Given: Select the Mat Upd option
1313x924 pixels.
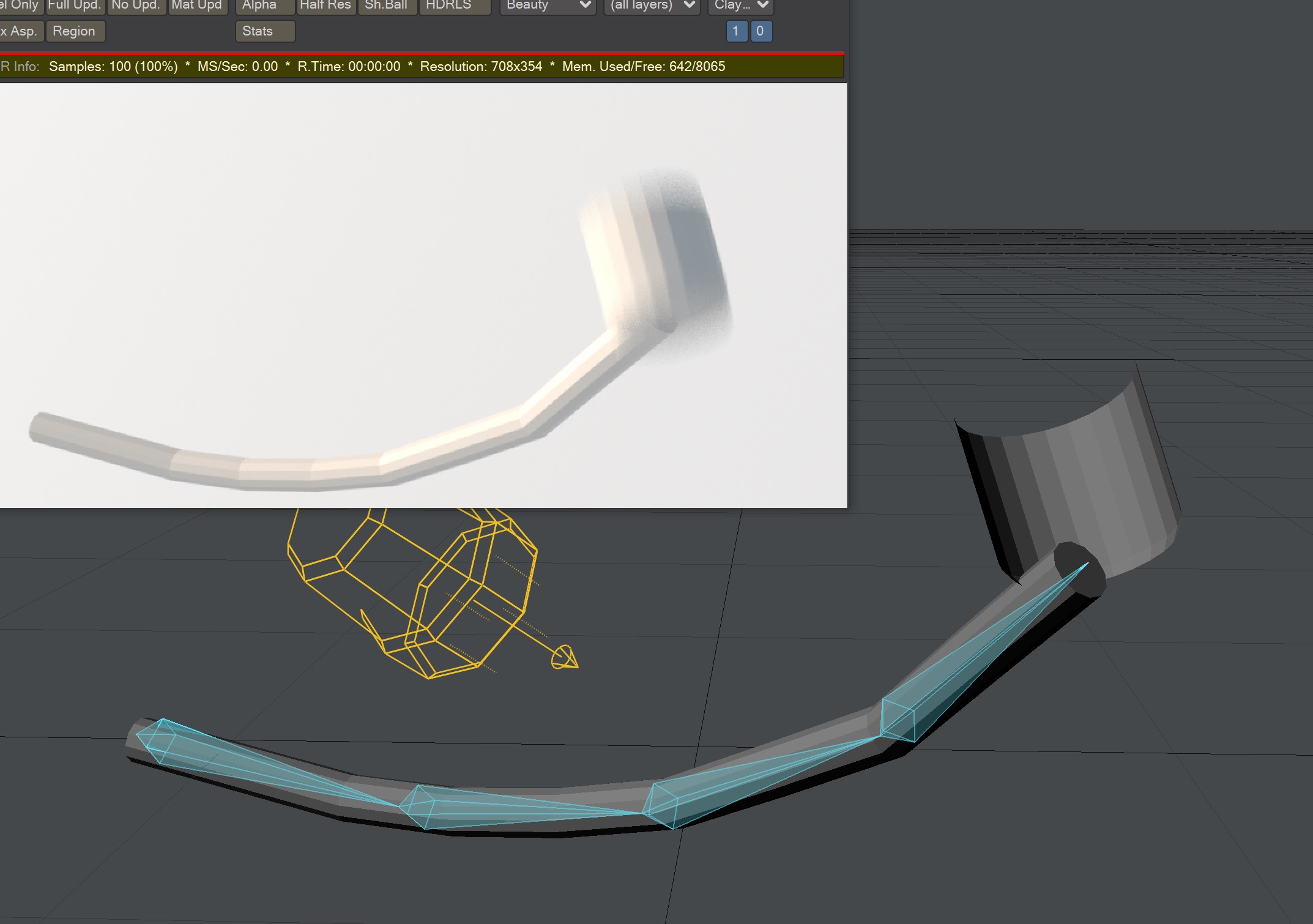Looking at the screenshot, I should click(x=197, y=6).
